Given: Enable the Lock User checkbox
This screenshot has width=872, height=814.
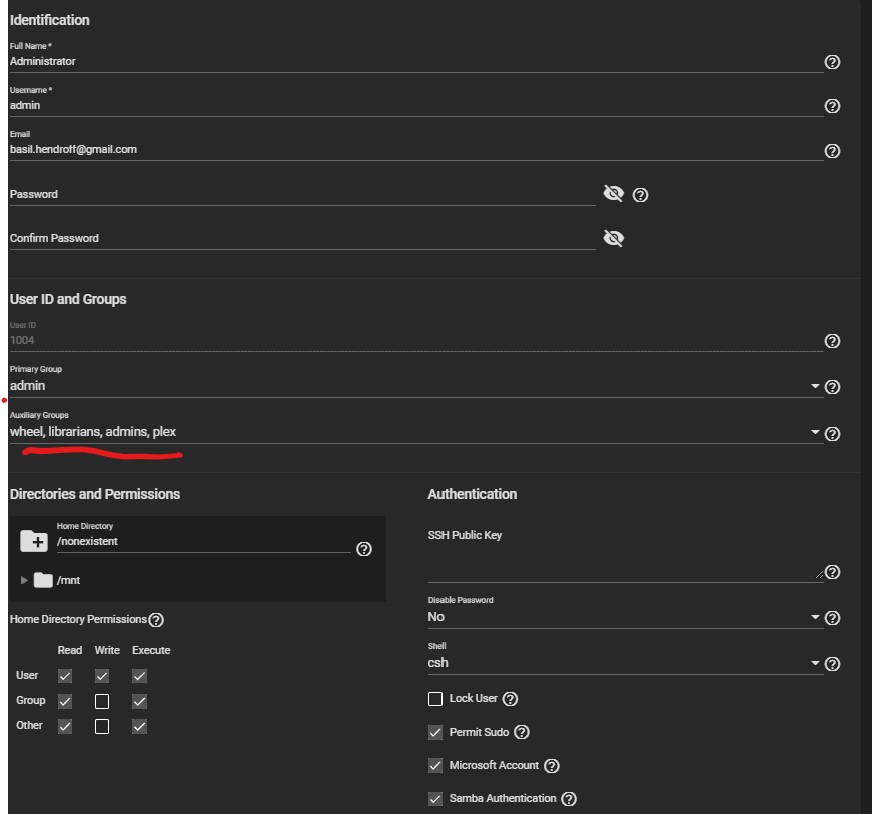Looking at the screenshot, I should [435, 699].
